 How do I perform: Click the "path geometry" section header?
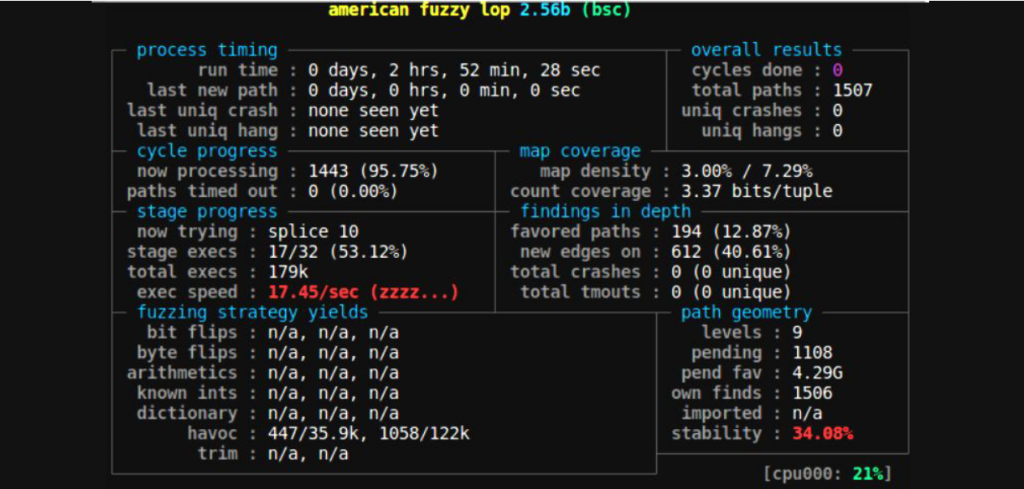(x=746, y=312)
